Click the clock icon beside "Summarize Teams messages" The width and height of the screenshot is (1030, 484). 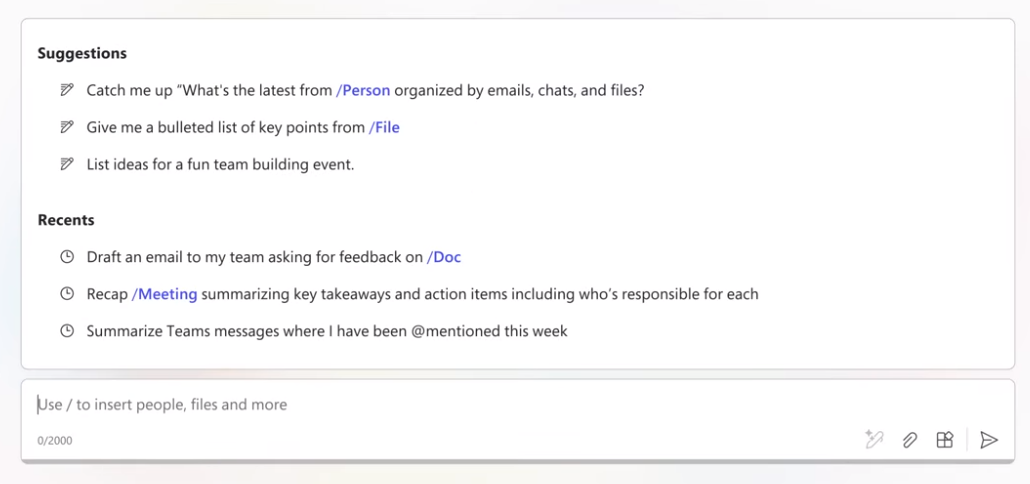pyautogui.click(x=67, y=331)
